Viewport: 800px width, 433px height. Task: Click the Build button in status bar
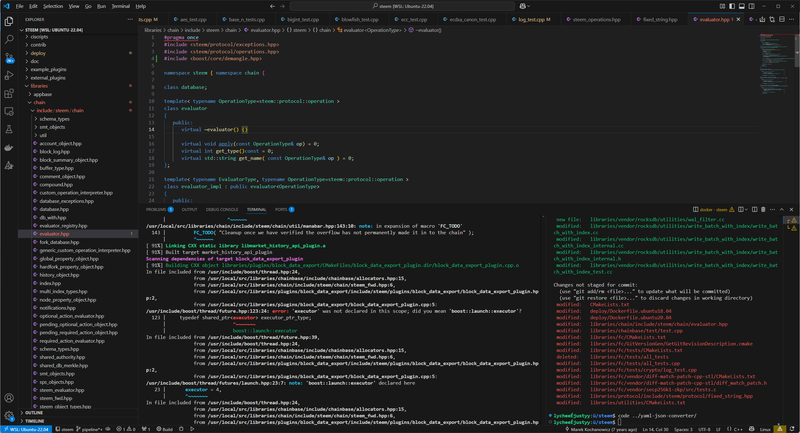click(164, 429)
